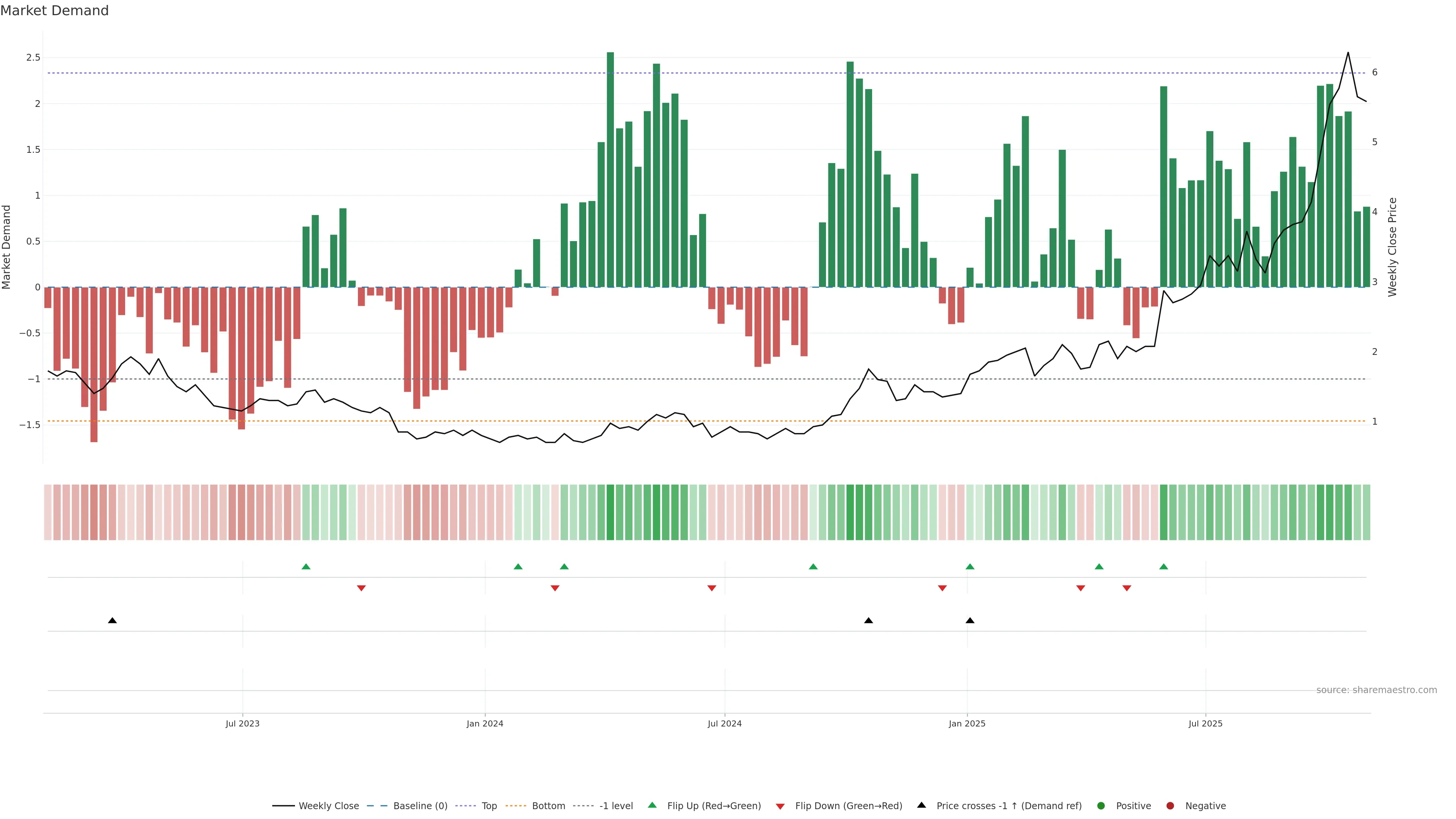Click the Market Demand chart title
The image size is (1456, 819).
(54, 11)
